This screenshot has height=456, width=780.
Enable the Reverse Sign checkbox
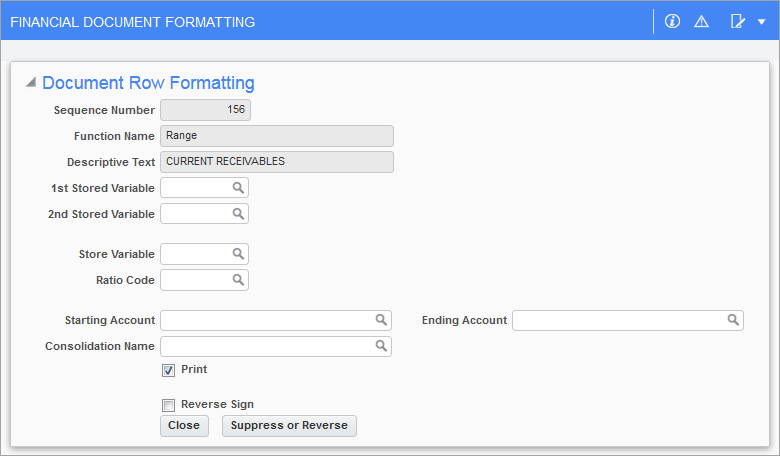169,405
